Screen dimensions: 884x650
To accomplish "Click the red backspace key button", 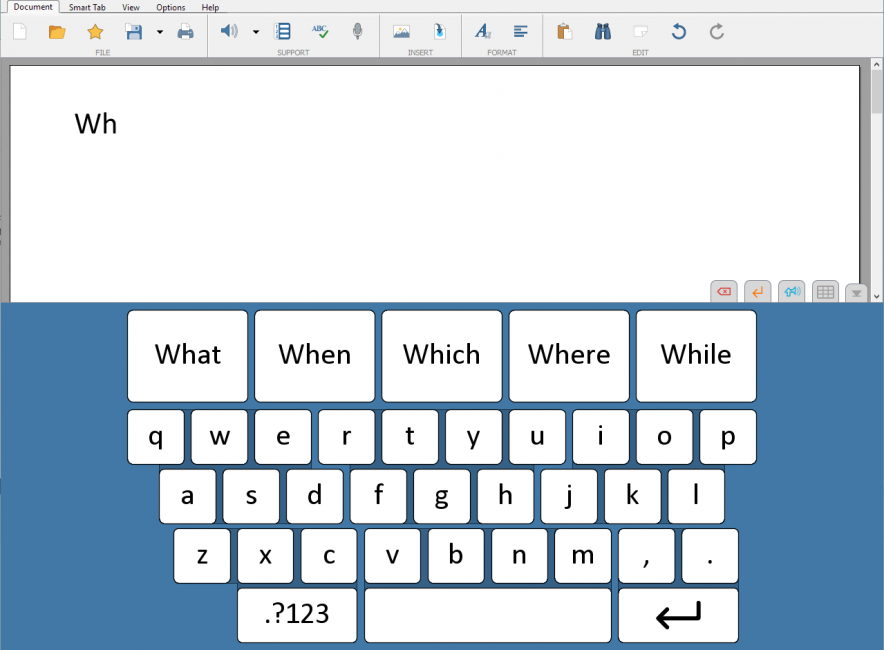I will [x=724, y=292].
